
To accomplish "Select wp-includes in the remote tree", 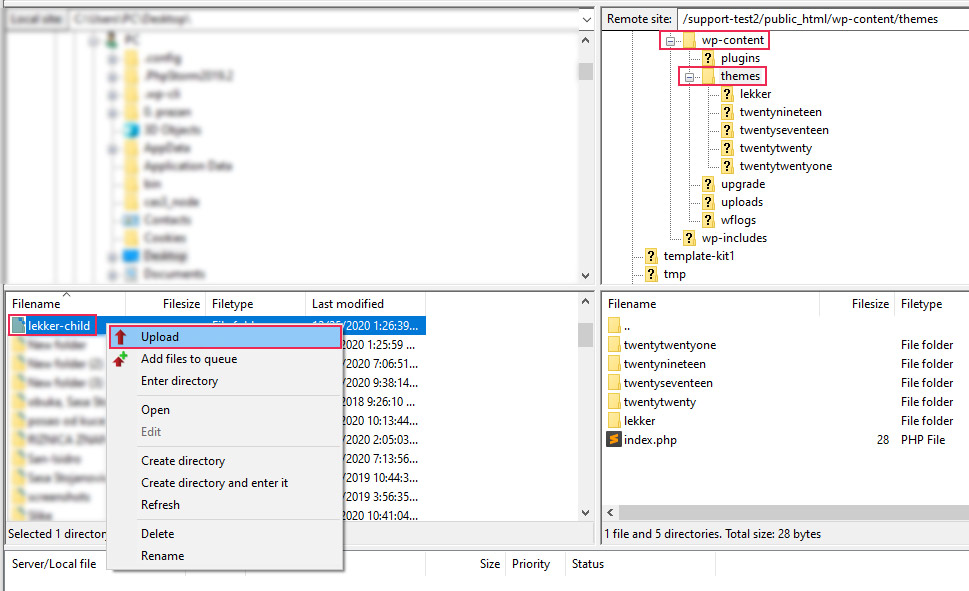I will (734, 238).
